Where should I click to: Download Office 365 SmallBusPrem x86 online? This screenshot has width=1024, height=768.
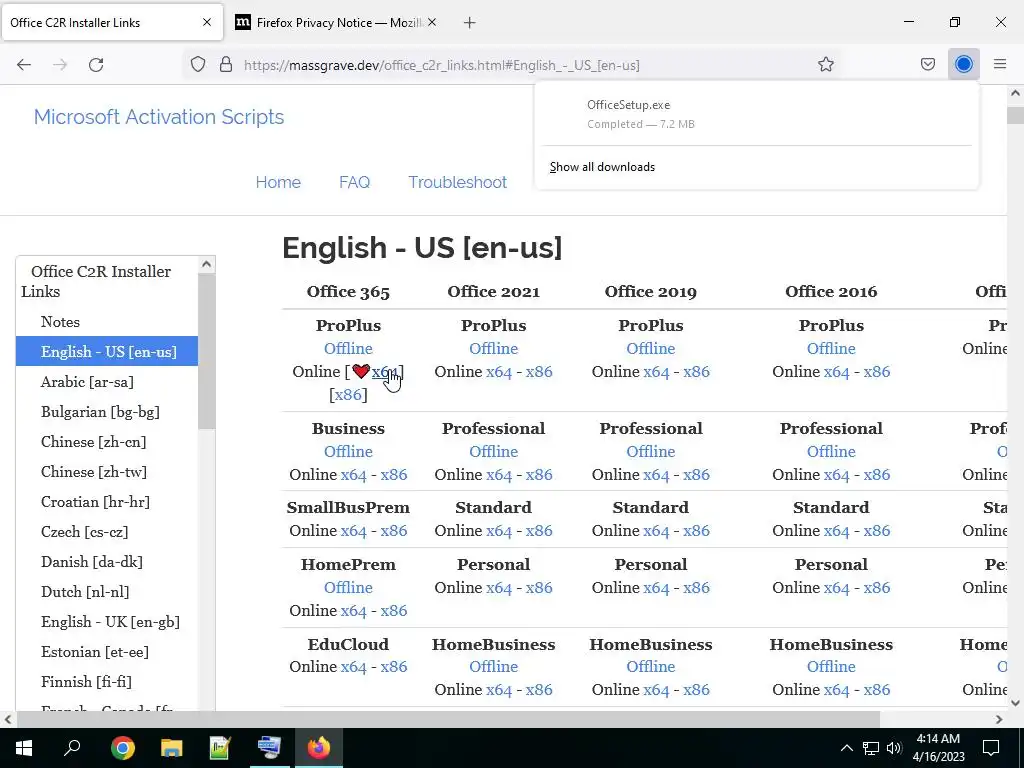click(x=394, y=531)
